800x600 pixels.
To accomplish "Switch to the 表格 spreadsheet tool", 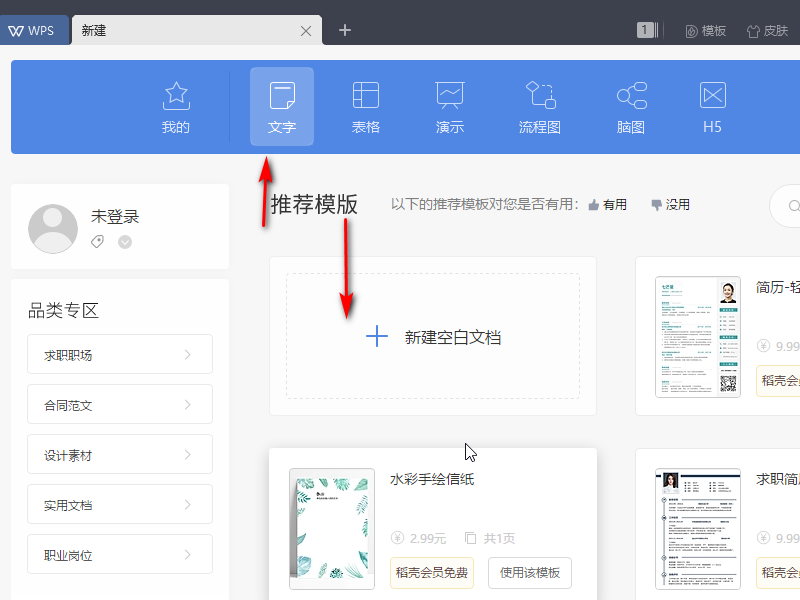I will 365,106.
